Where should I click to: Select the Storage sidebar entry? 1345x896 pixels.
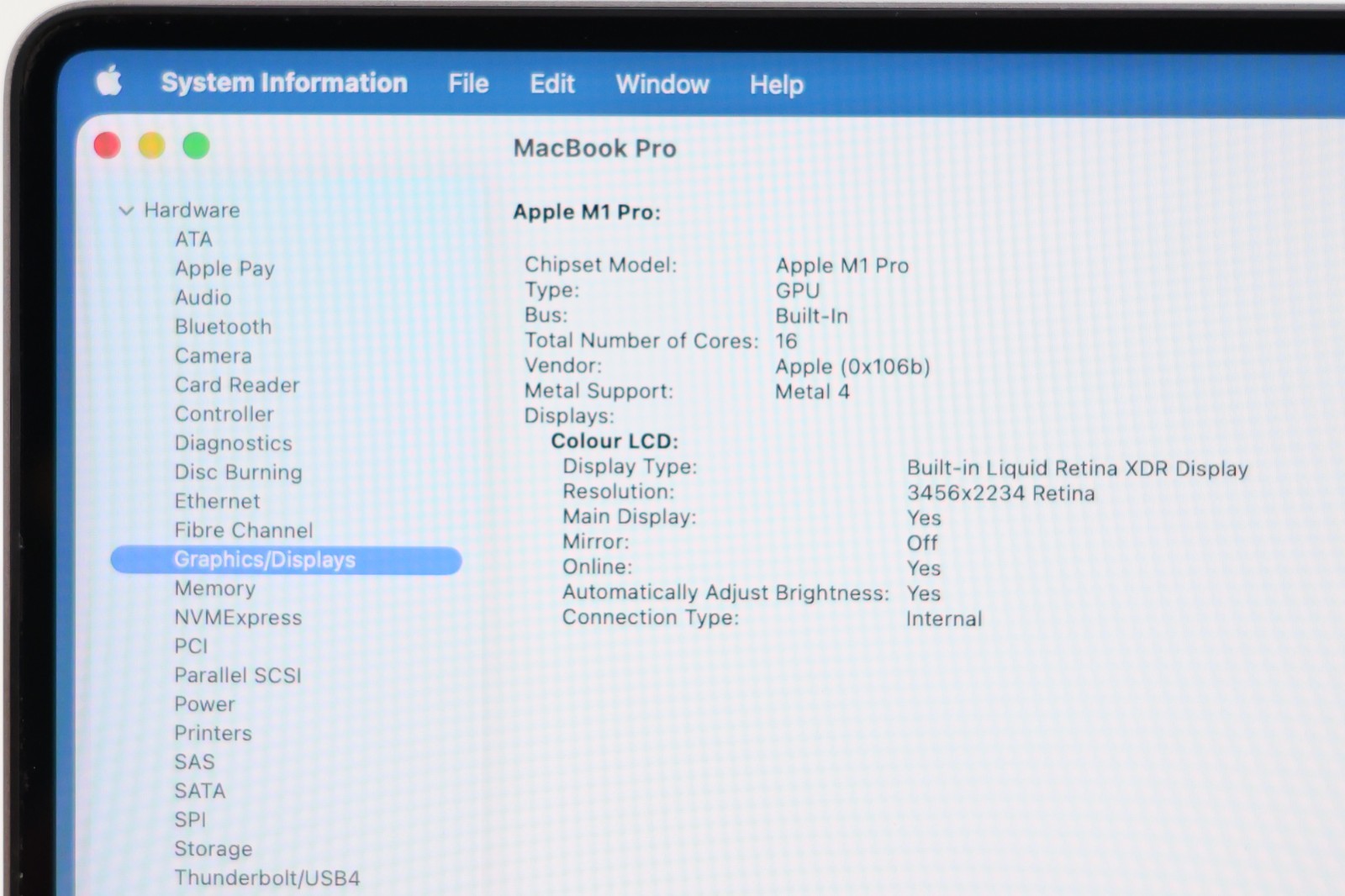(213, 849)
